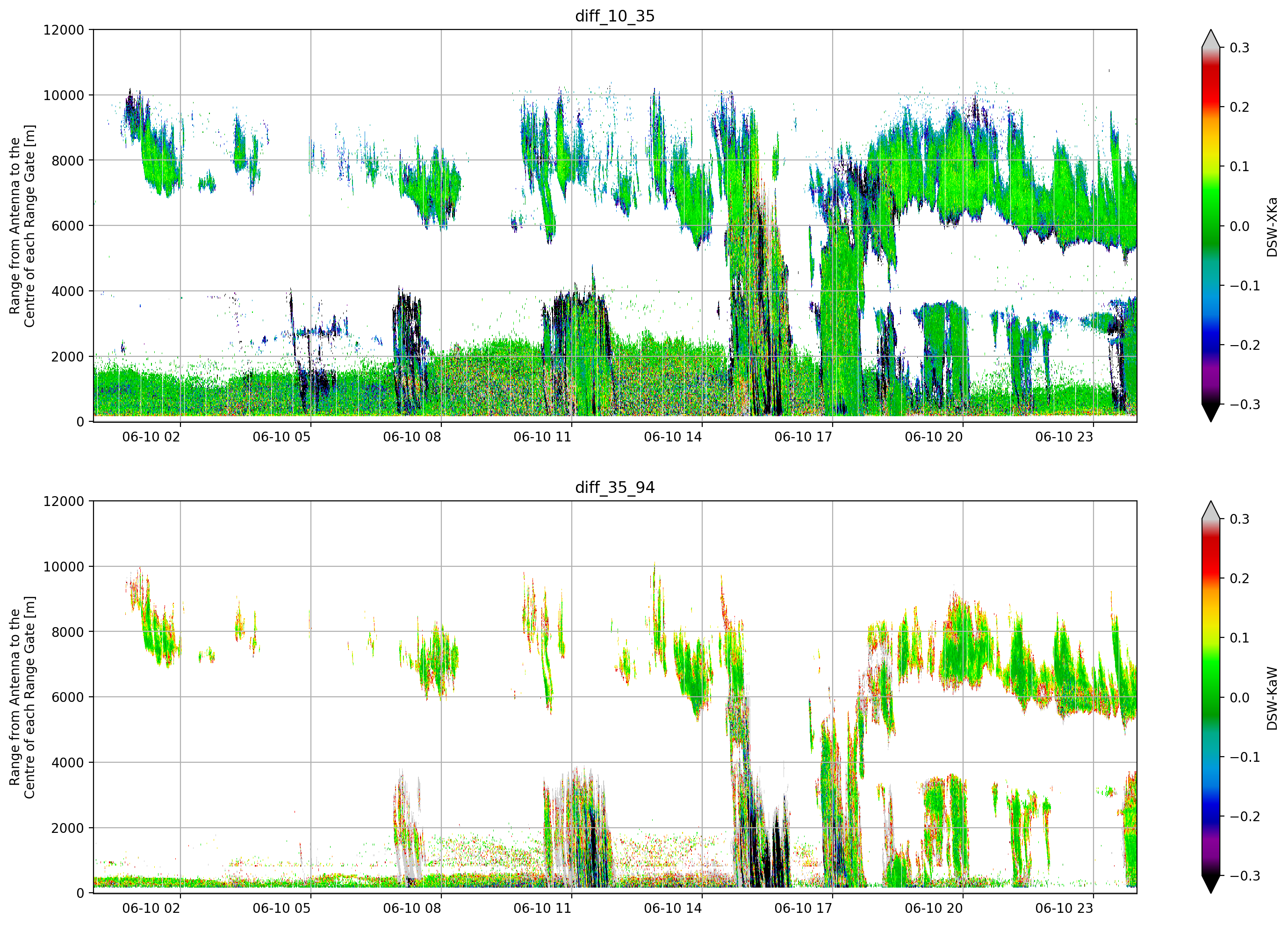Click "06-10 14" under the diff_10_35 plot

click(673, 437)
